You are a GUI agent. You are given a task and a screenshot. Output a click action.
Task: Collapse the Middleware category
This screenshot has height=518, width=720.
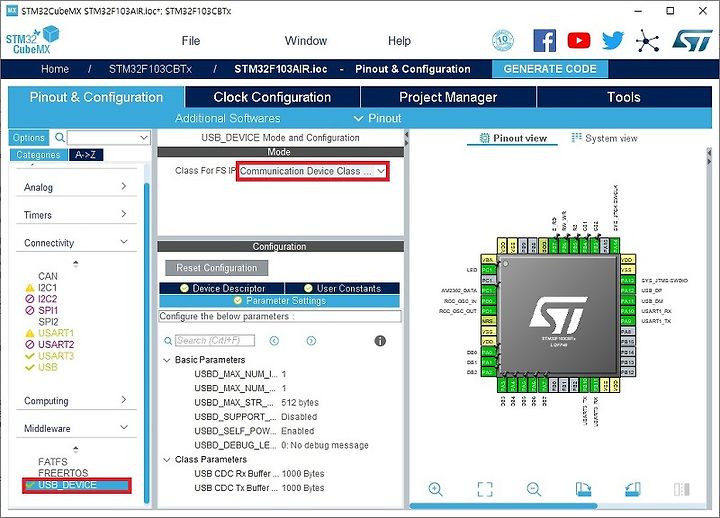(x=76, y=428)
